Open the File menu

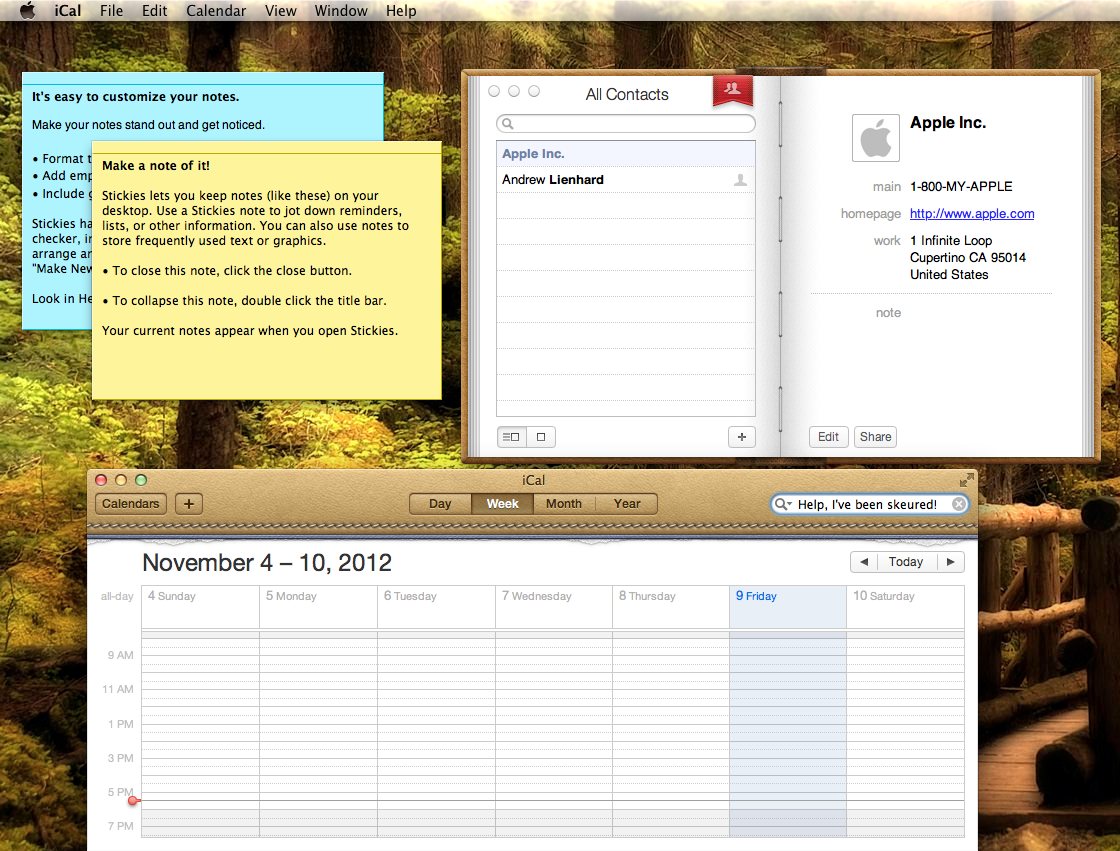[x=111, y=11]
